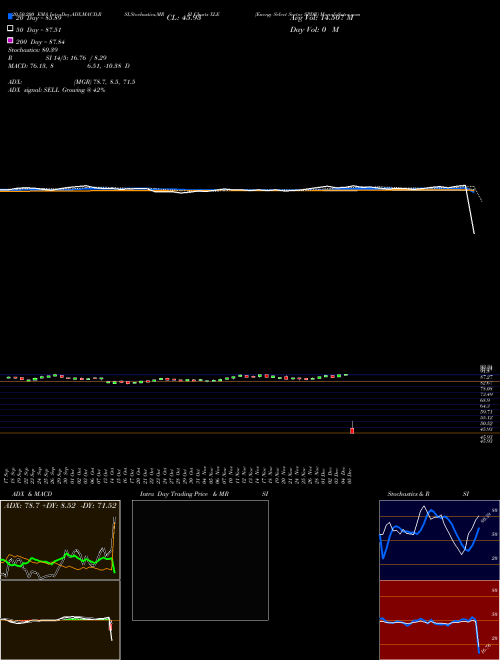Click the 'ADX signal: SELL Growing @ 42%' text
500x660 pixels.
coord(56,90)
